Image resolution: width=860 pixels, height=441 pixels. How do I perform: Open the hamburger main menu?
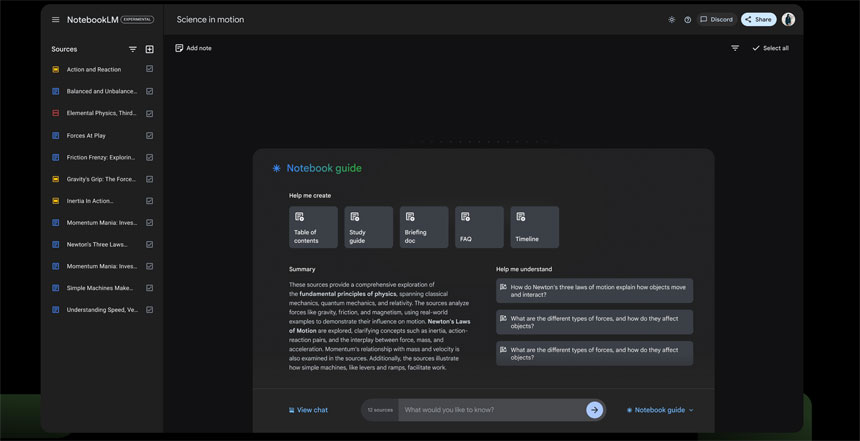55,20
